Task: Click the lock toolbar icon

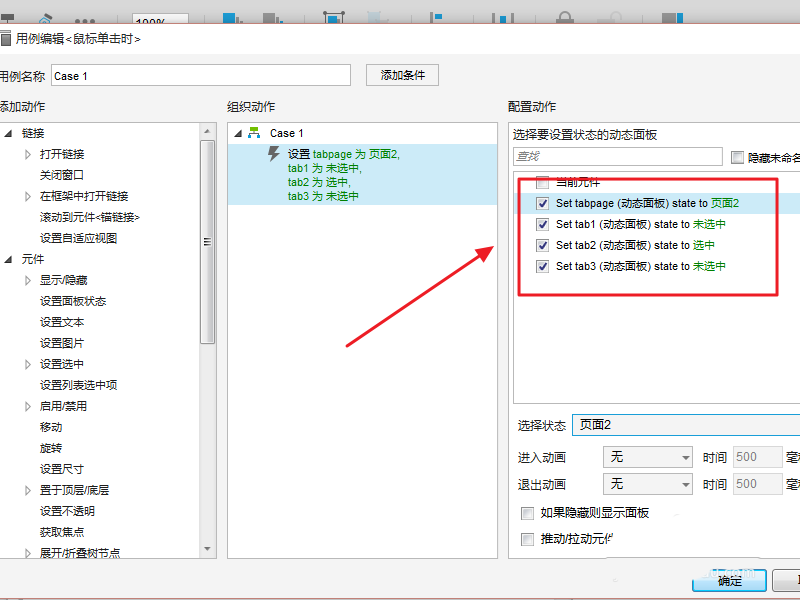Action: tap(565, 14)
